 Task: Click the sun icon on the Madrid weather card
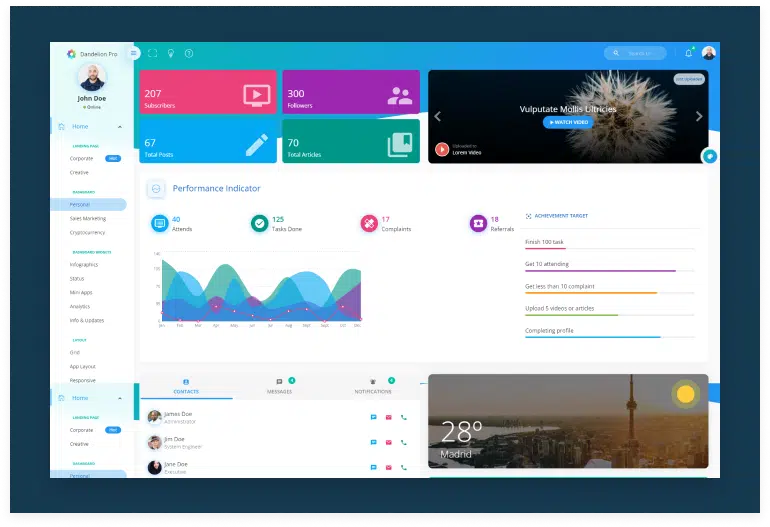point(686,394)
